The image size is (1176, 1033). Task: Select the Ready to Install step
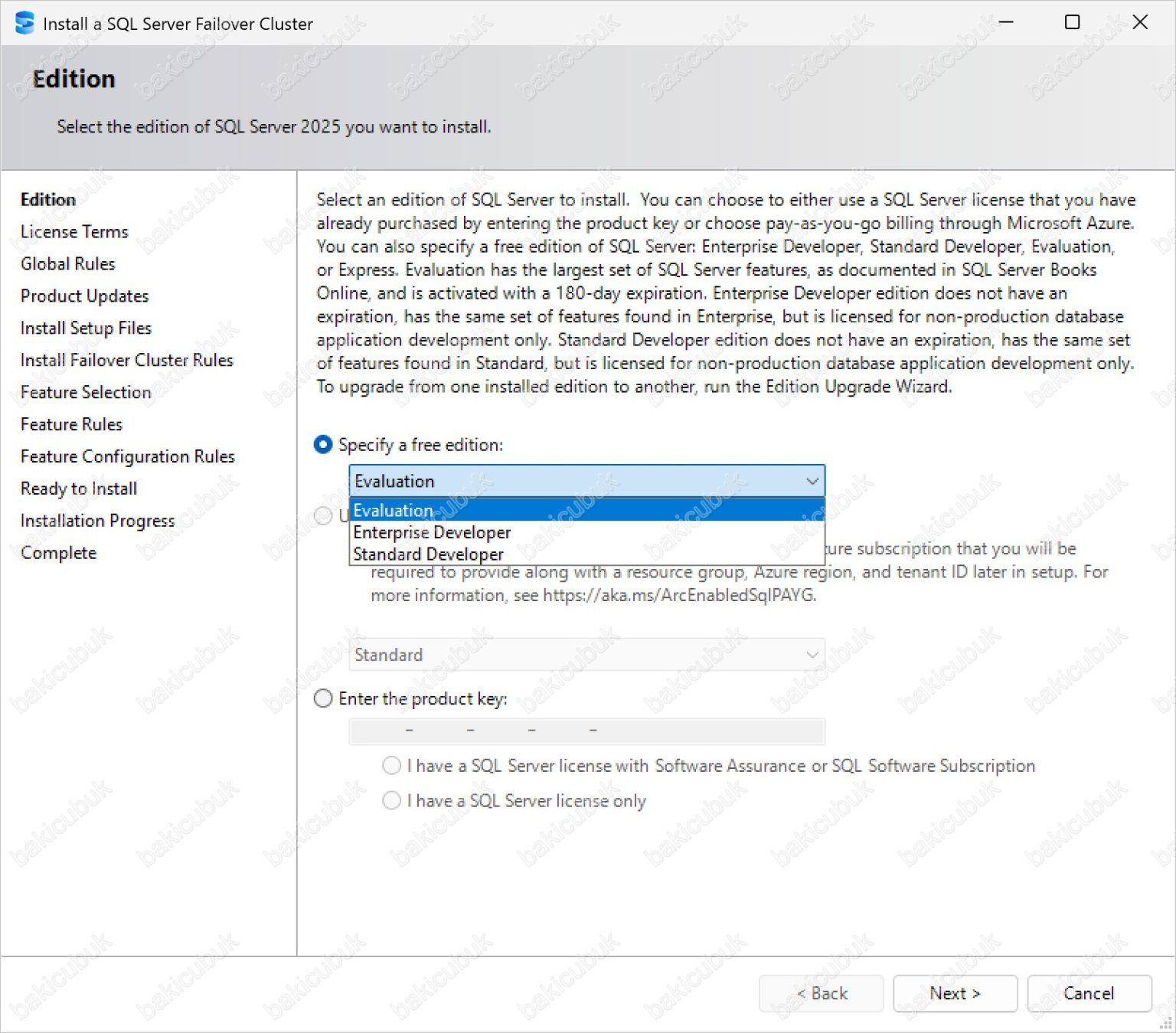tap(78, 488)
